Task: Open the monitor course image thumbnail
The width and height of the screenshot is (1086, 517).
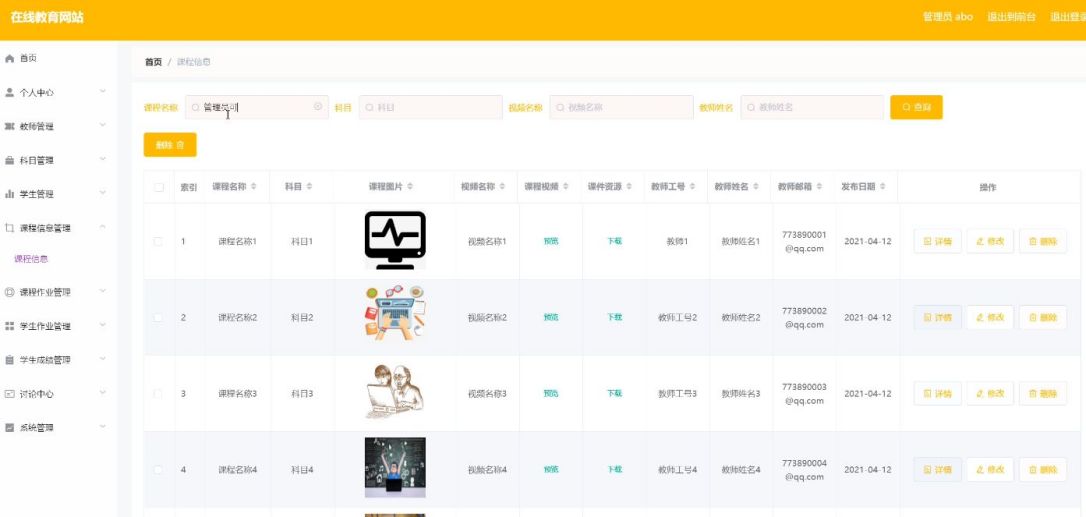Action: pyautogui.click(x=395, y=240)
